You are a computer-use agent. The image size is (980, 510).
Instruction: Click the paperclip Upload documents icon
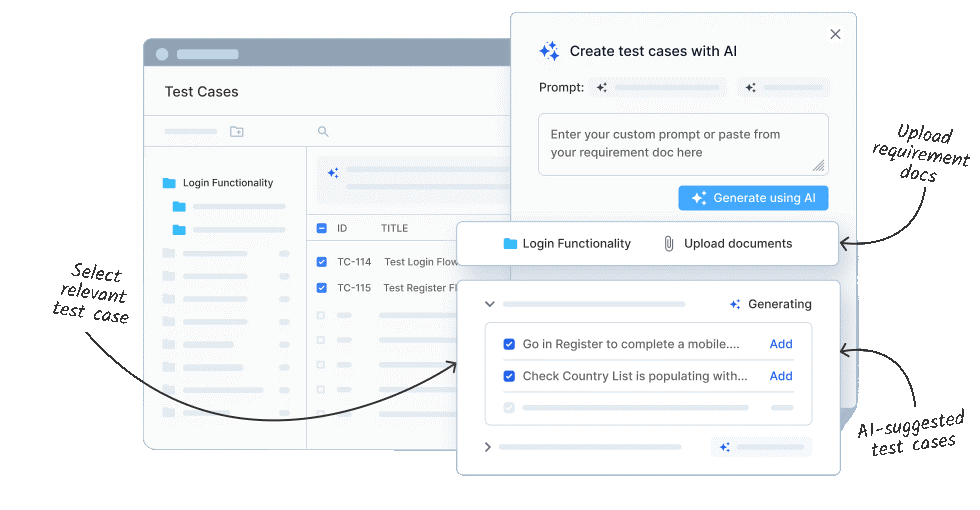669,243
